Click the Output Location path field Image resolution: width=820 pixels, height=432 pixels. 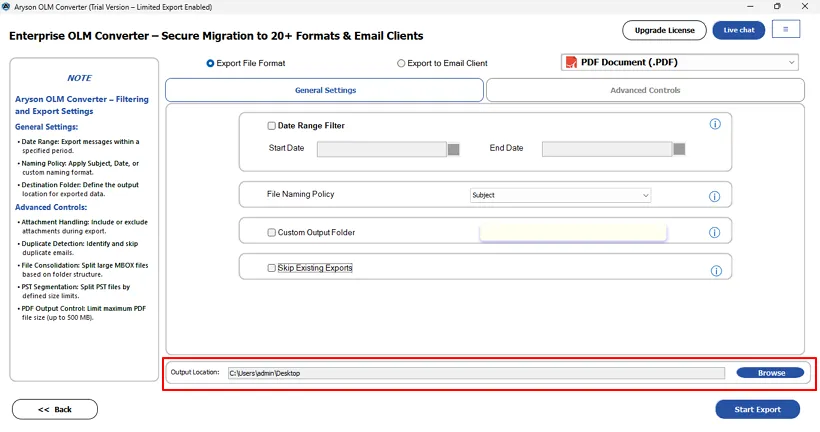(x=475, y=373)
